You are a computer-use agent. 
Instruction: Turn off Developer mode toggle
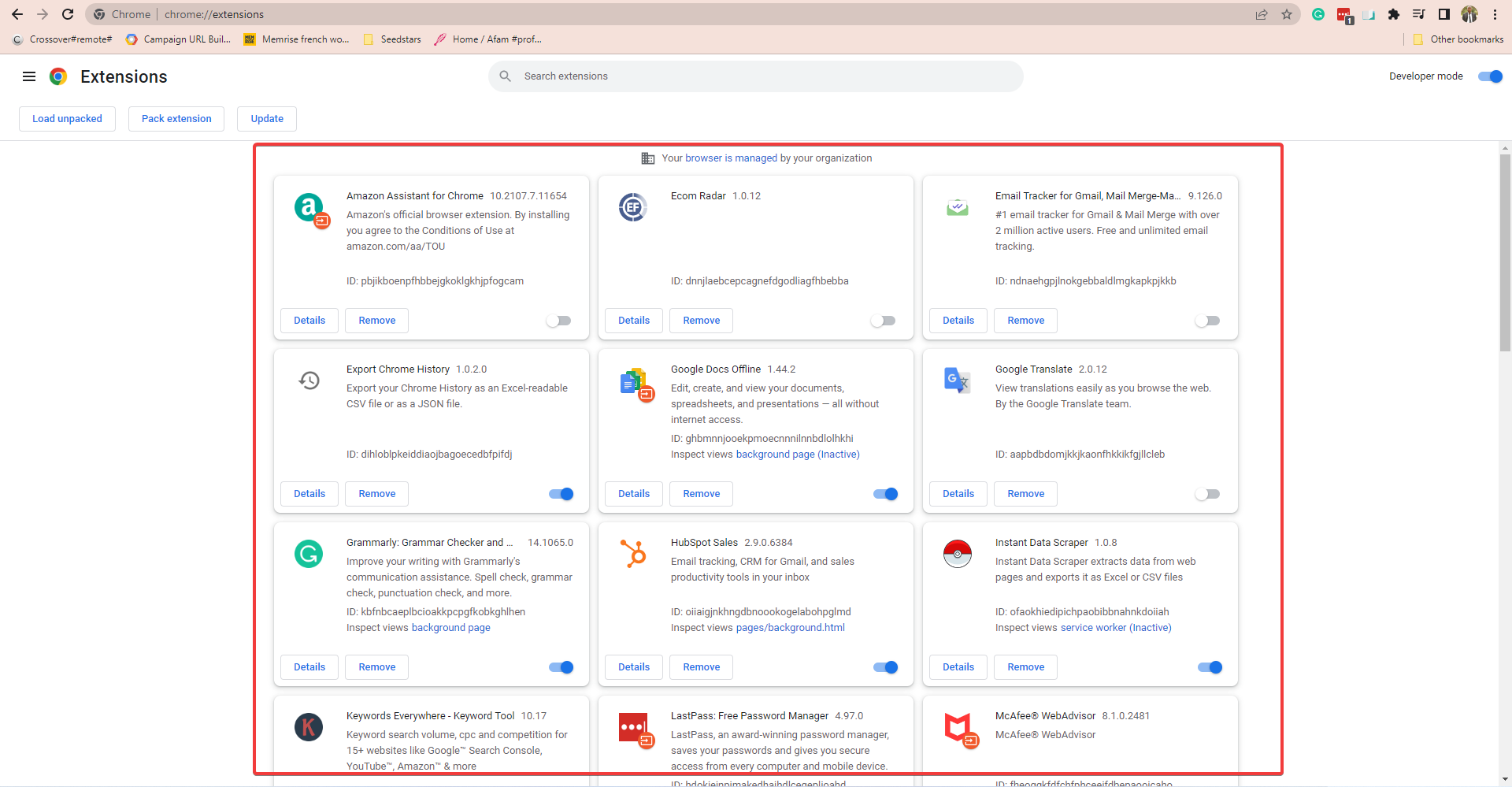coord(1490,76)
